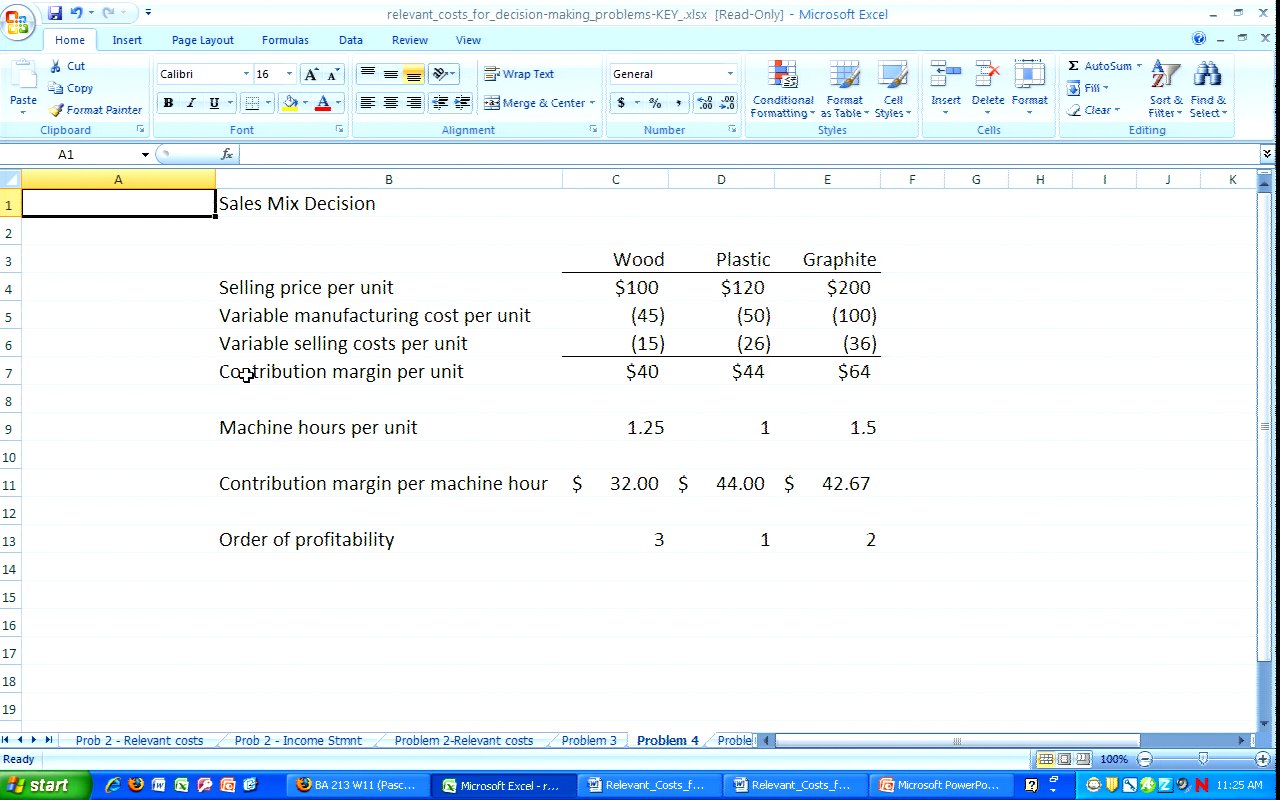Toggle Bold formatting
This screenshot has height=800, width=1280.
(x=168, y=103)
